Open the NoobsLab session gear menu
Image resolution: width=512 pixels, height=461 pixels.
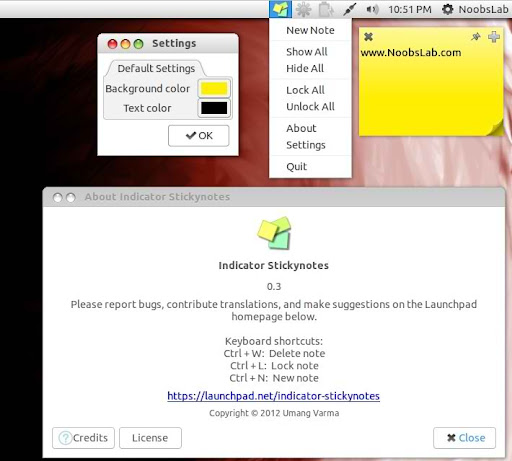[x=475, y=9]
